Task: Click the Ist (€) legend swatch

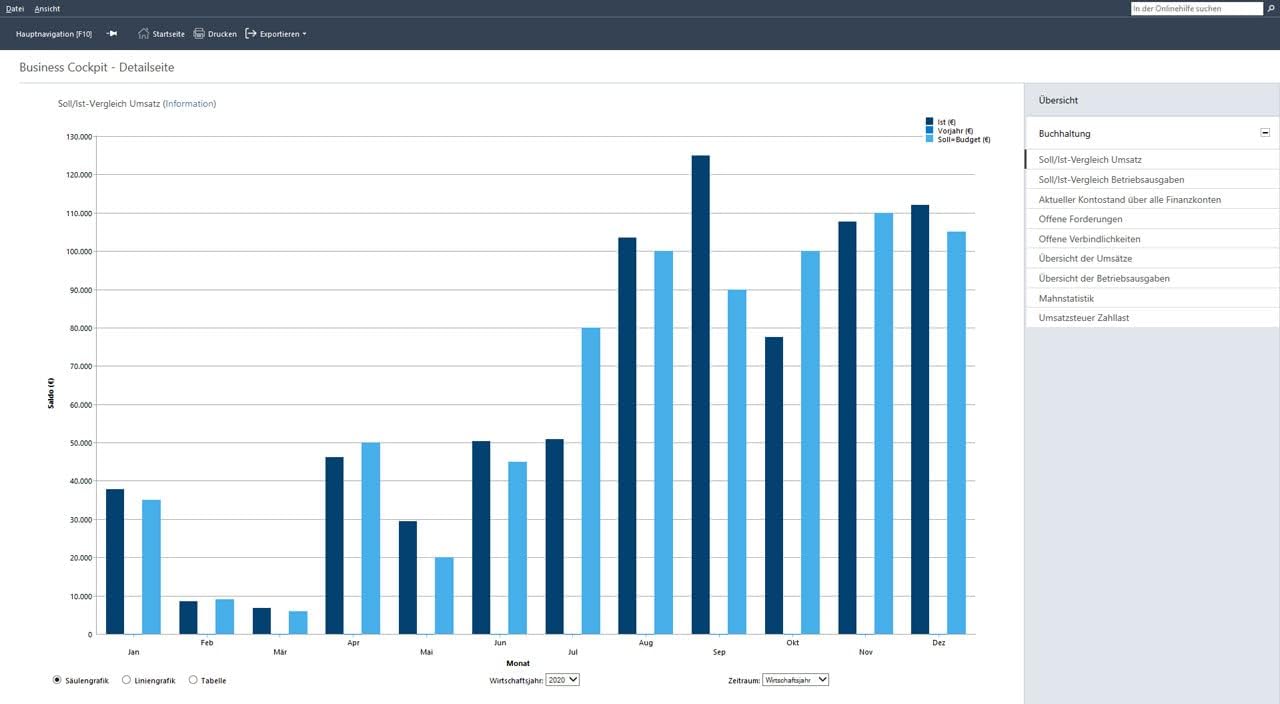Action: (x=929, y=121)
